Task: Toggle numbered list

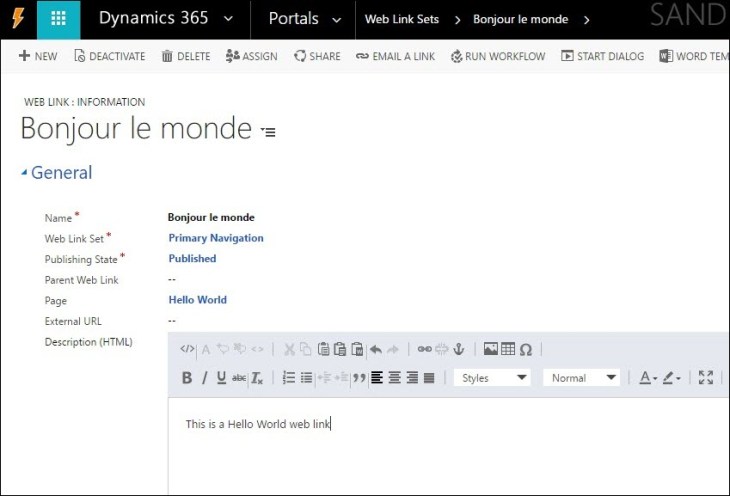Action: click(289, 378)
